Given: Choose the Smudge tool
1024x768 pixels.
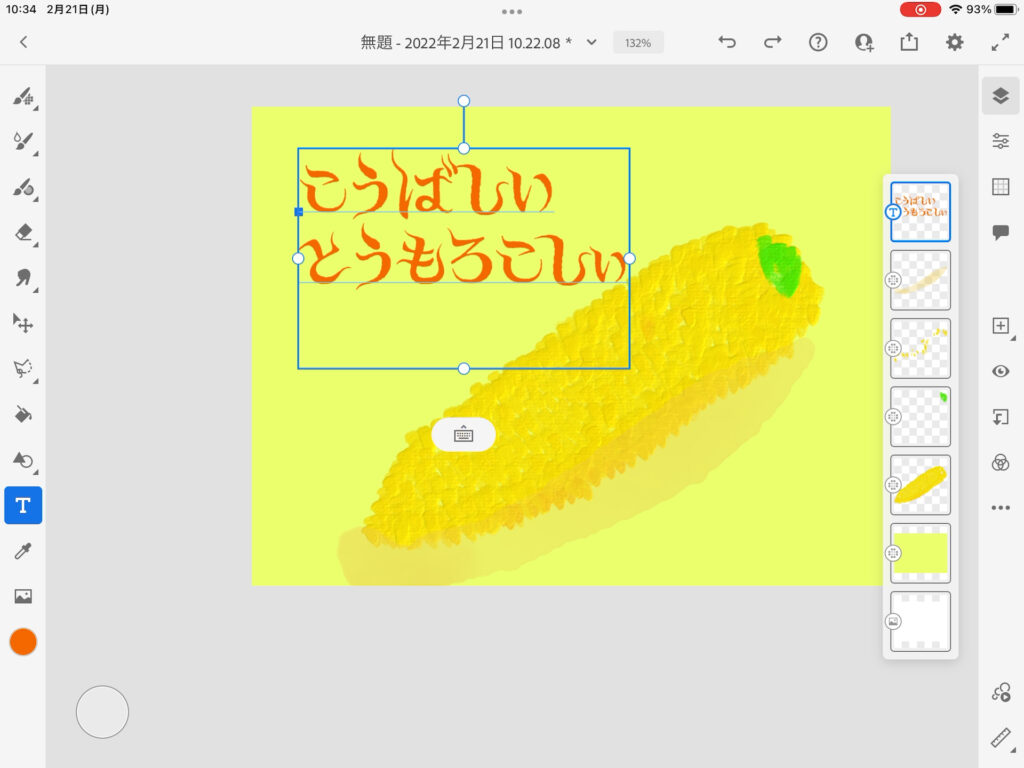Looking at the screenshot, I should tap(23, 278).
